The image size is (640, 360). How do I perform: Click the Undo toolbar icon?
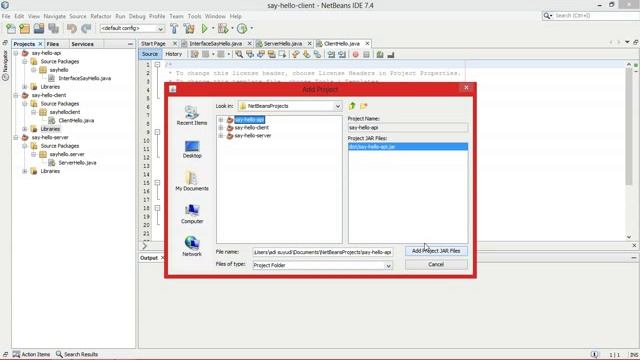coord(72,28)
